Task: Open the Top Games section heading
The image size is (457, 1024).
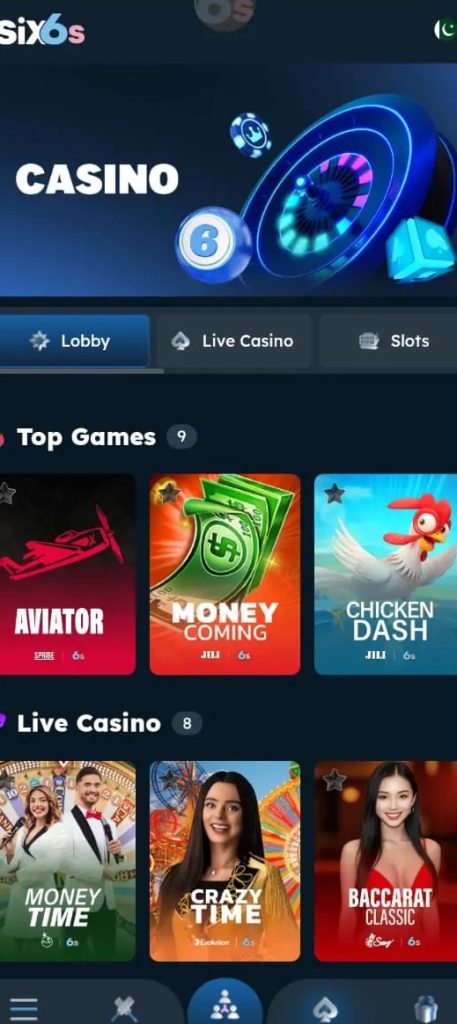Action: coord(86,437)
